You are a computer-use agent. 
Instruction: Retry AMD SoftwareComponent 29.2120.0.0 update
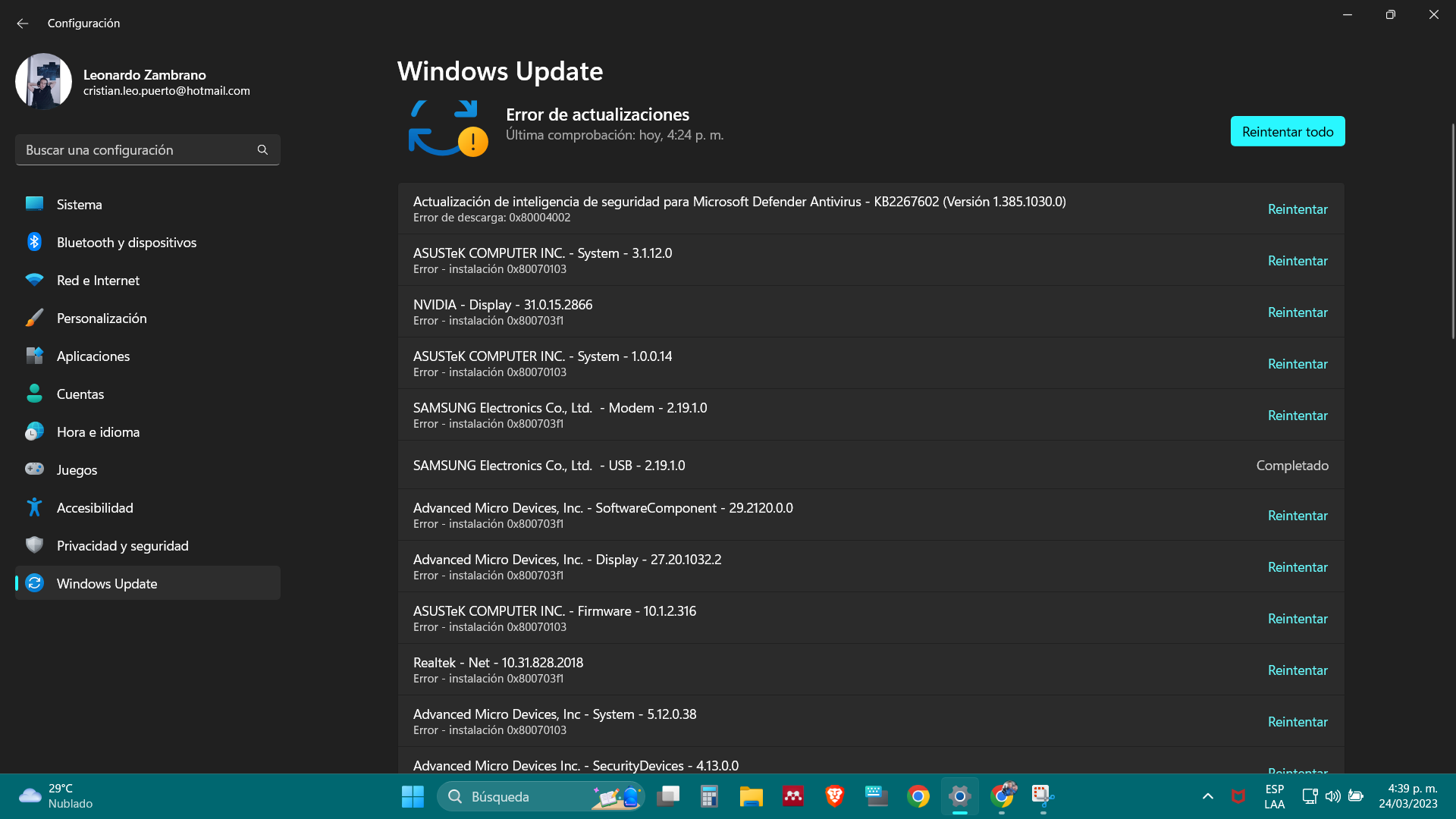pyautogui.click(x=1298, y=516)
